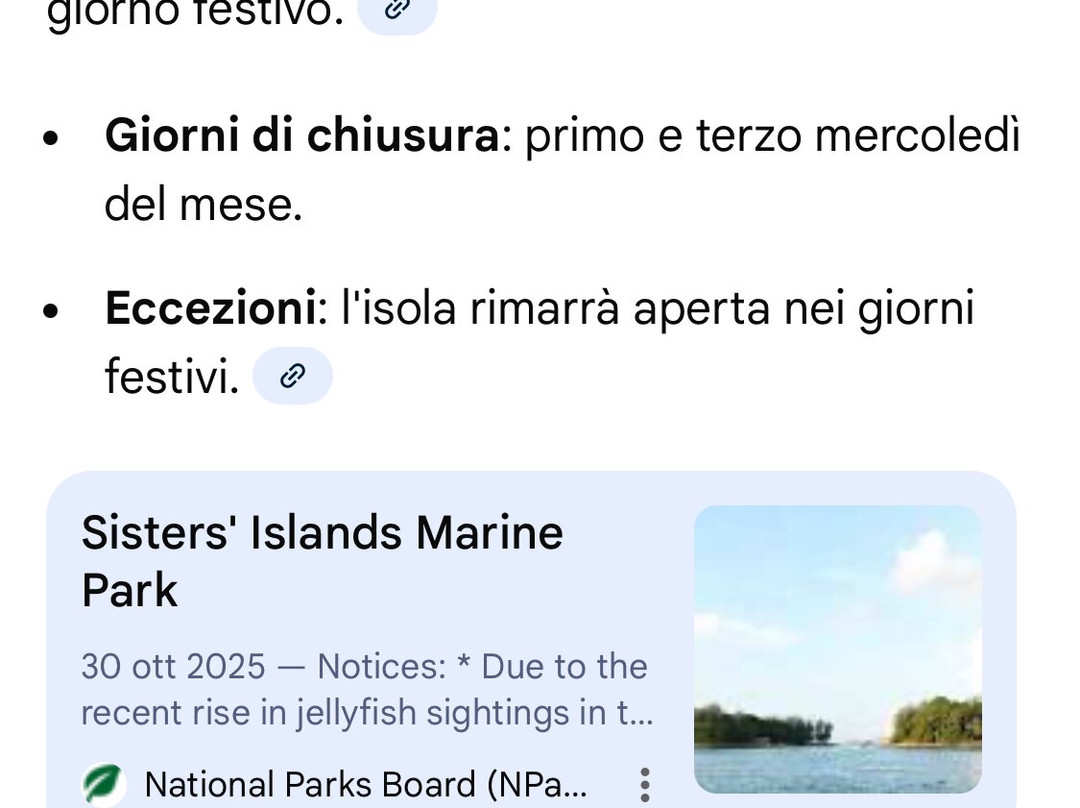Click the "National Parks Board" source name
Image resolution: width=1080 pixels, height=808 pixels.
tap(364, 785)
